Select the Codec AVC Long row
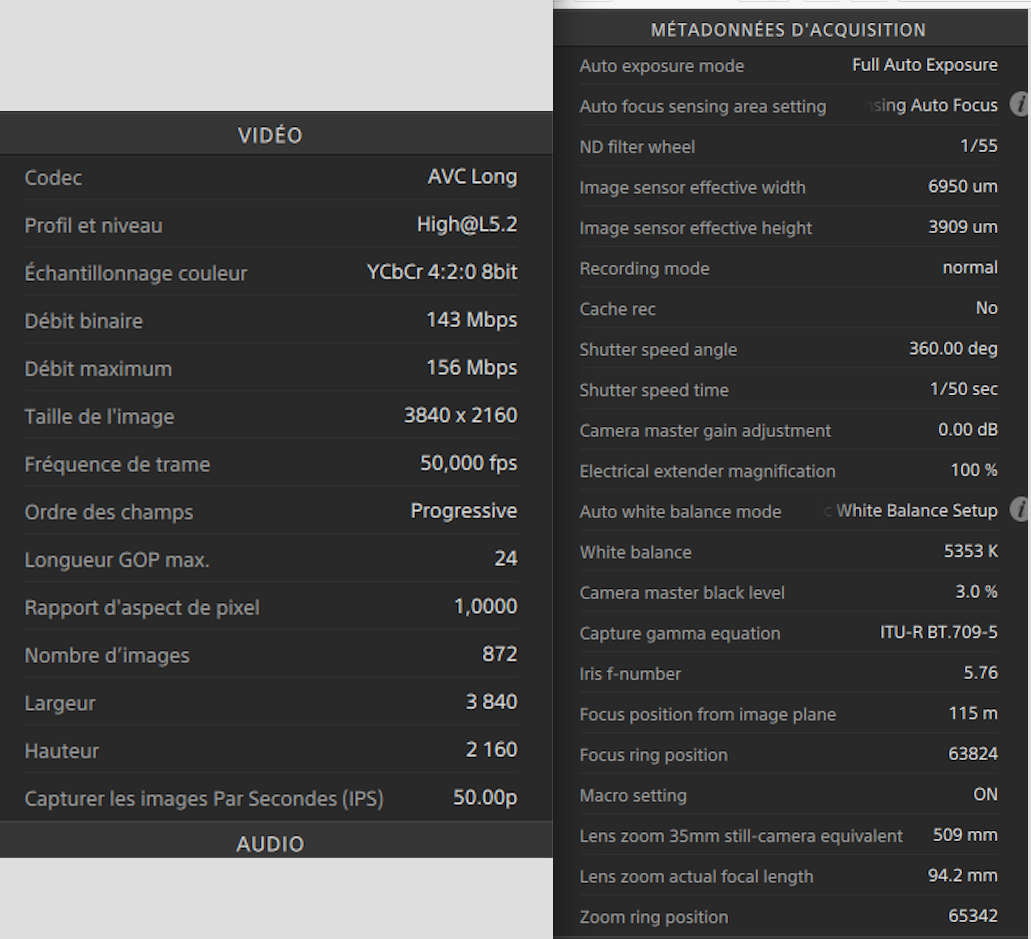Image resolution: width=1031 pixels, height=939 pixels. (270, 178)
